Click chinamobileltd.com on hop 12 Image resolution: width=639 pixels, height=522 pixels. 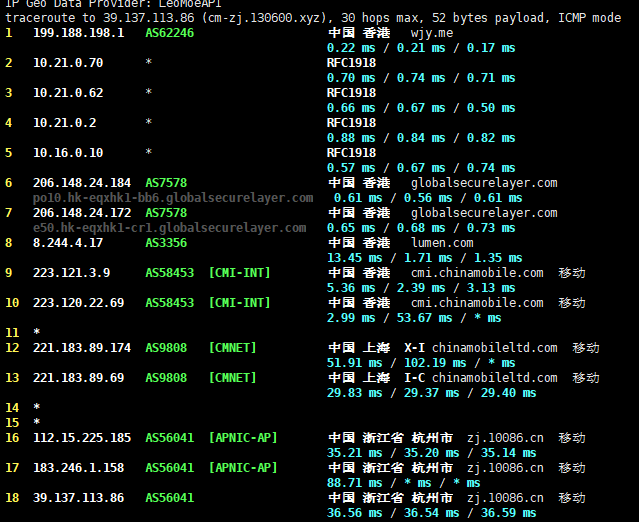click(x=495, y=348)
